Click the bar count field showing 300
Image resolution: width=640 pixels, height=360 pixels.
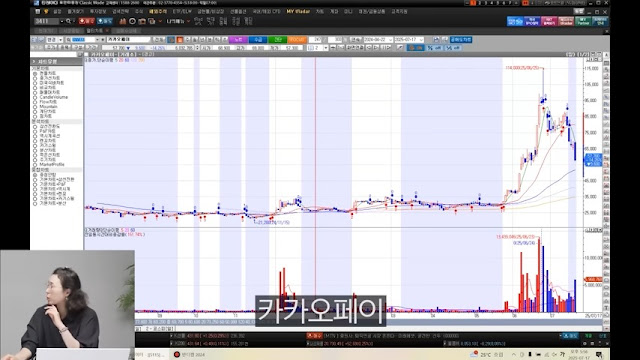pyautogui.click(x=335, y=40)
